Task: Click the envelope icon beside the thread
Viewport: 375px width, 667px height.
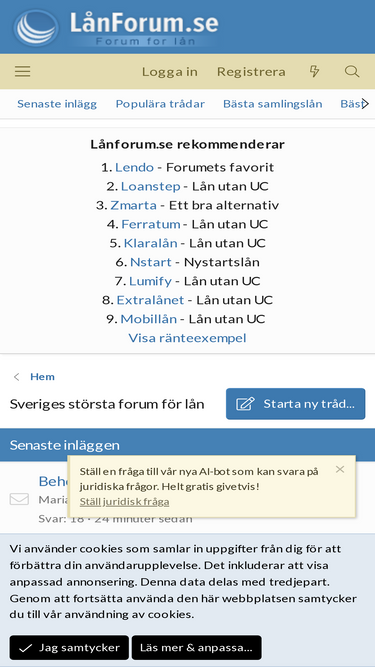Action: [x=19, y=499]
